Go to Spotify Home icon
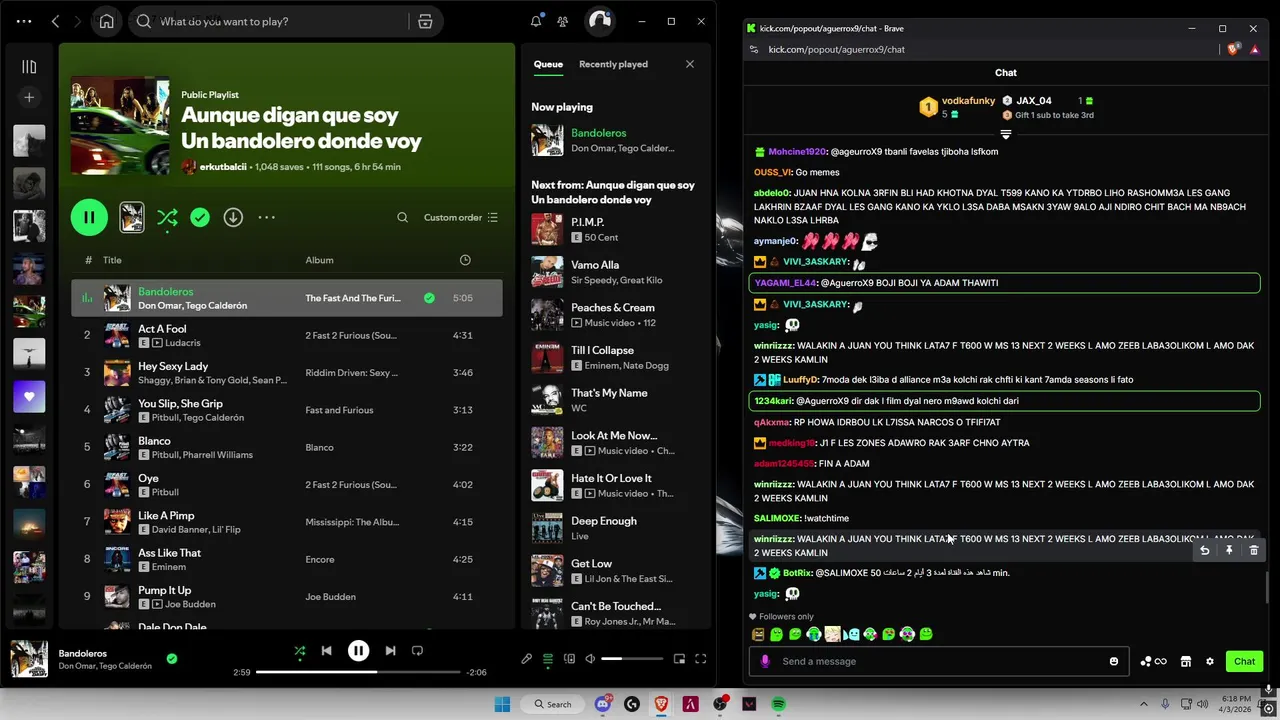 [106, 21]
